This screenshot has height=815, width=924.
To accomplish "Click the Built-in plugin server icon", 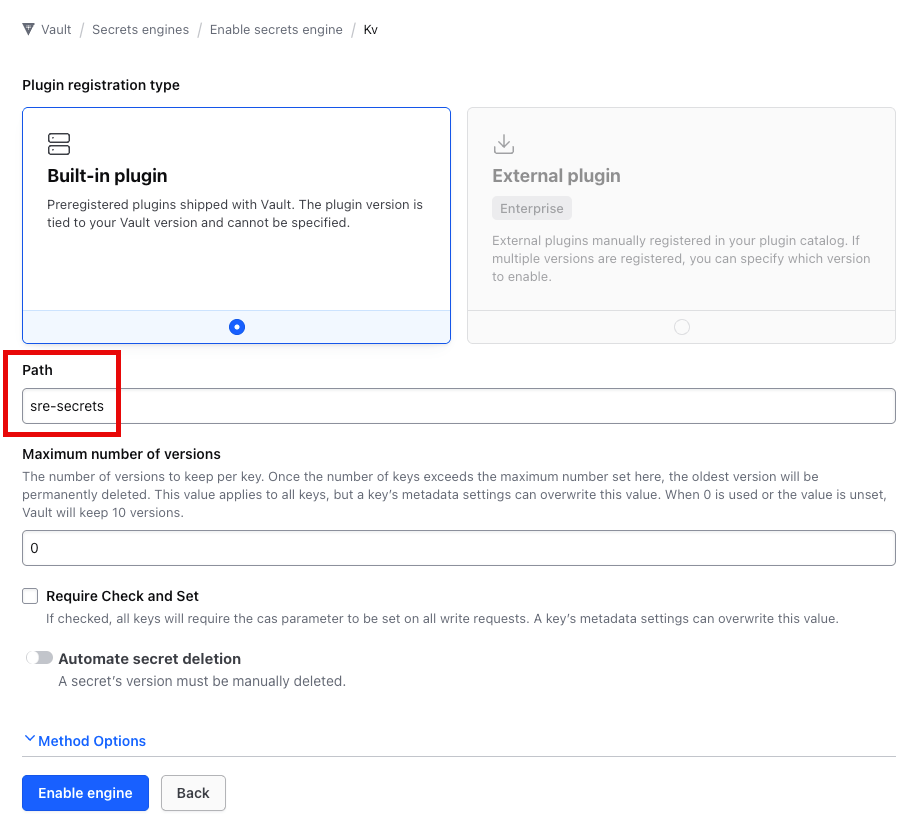I will pyautogui.click(x=59, y=144).
